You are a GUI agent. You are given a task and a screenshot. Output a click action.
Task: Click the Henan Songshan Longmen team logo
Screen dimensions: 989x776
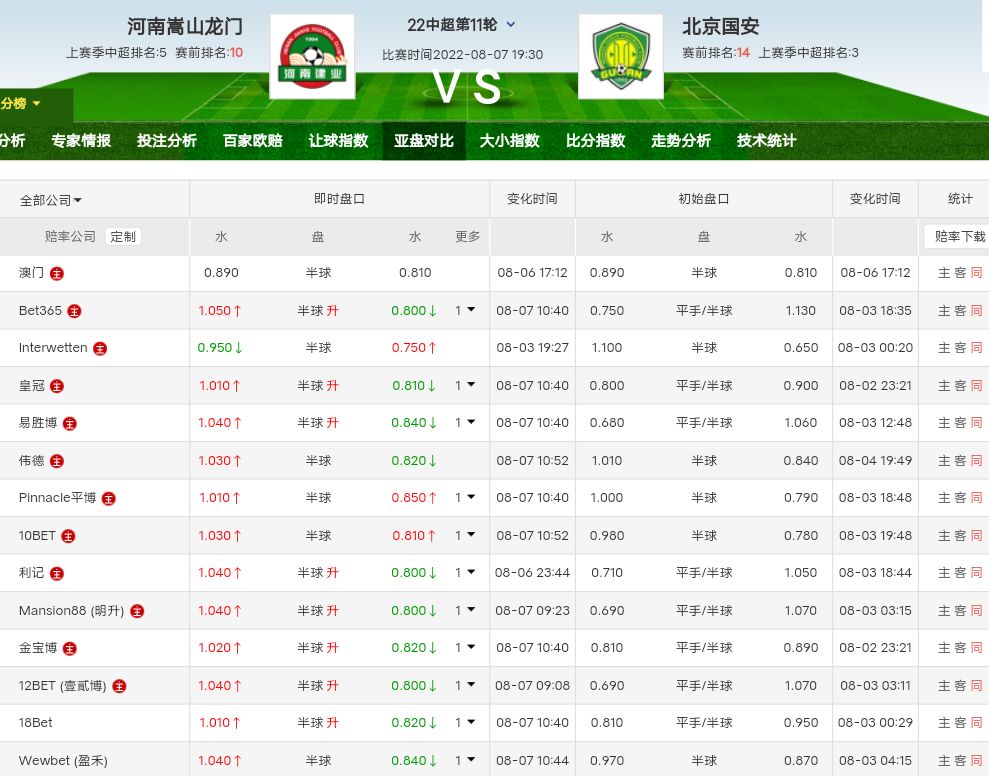312,57
